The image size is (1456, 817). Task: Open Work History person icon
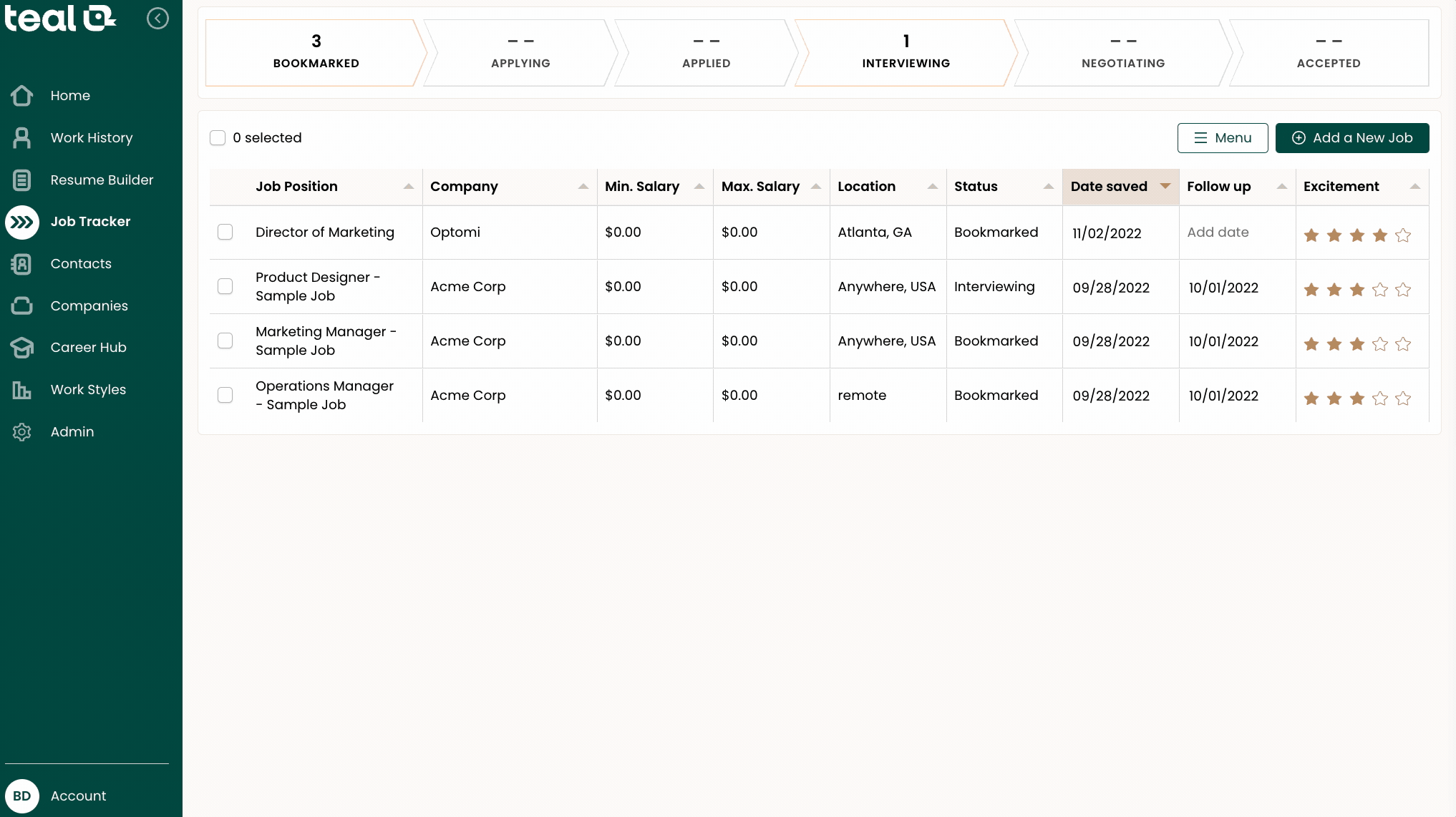tap(21, 138)
